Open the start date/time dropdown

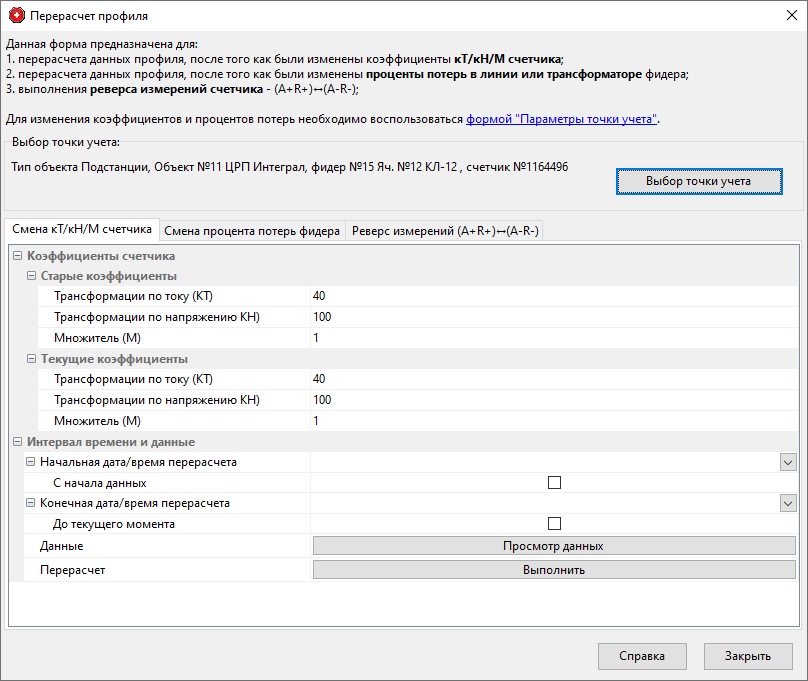tap(788, 461)
